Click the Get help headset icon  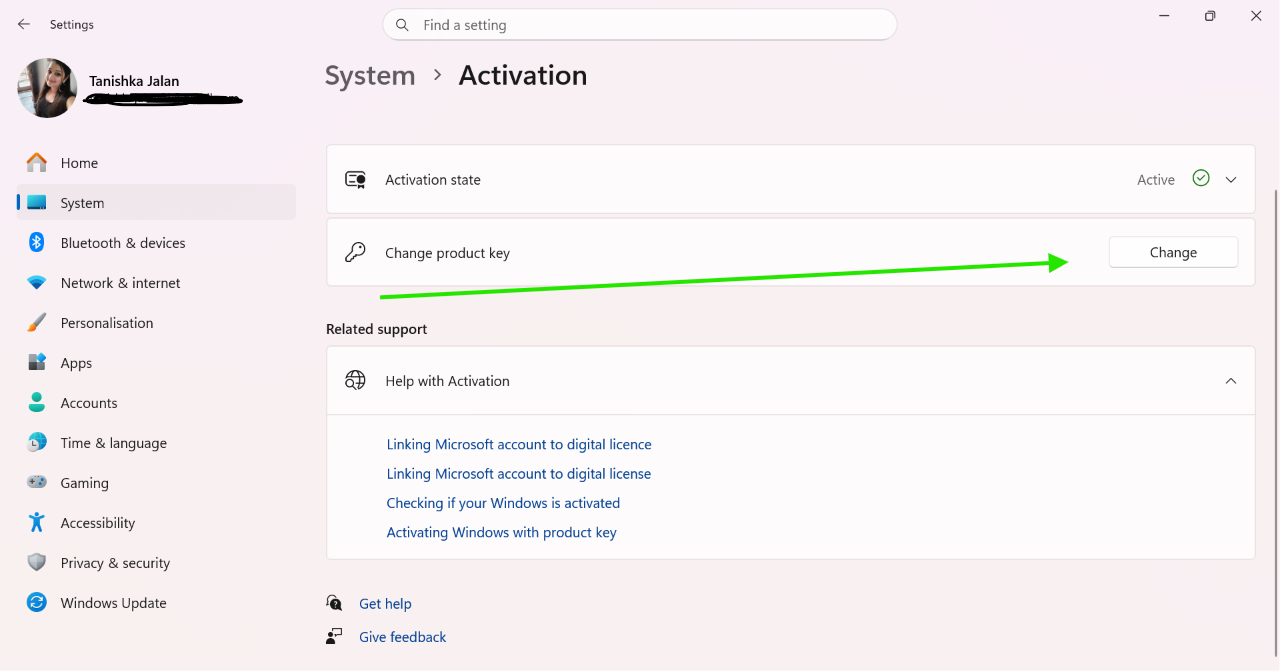click(334, 603)
